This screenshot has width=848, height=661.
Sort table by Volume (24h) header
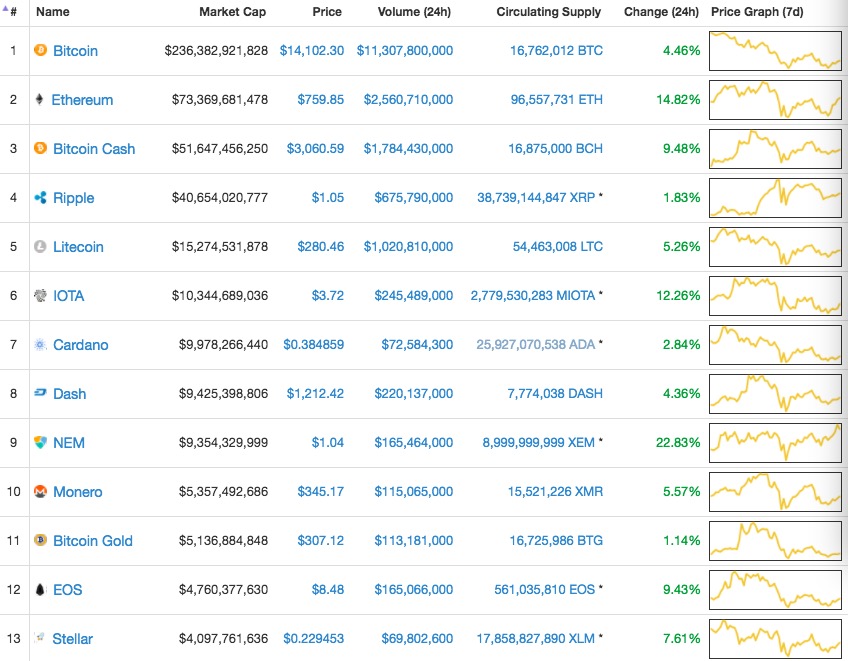click(x=415, y=12)
